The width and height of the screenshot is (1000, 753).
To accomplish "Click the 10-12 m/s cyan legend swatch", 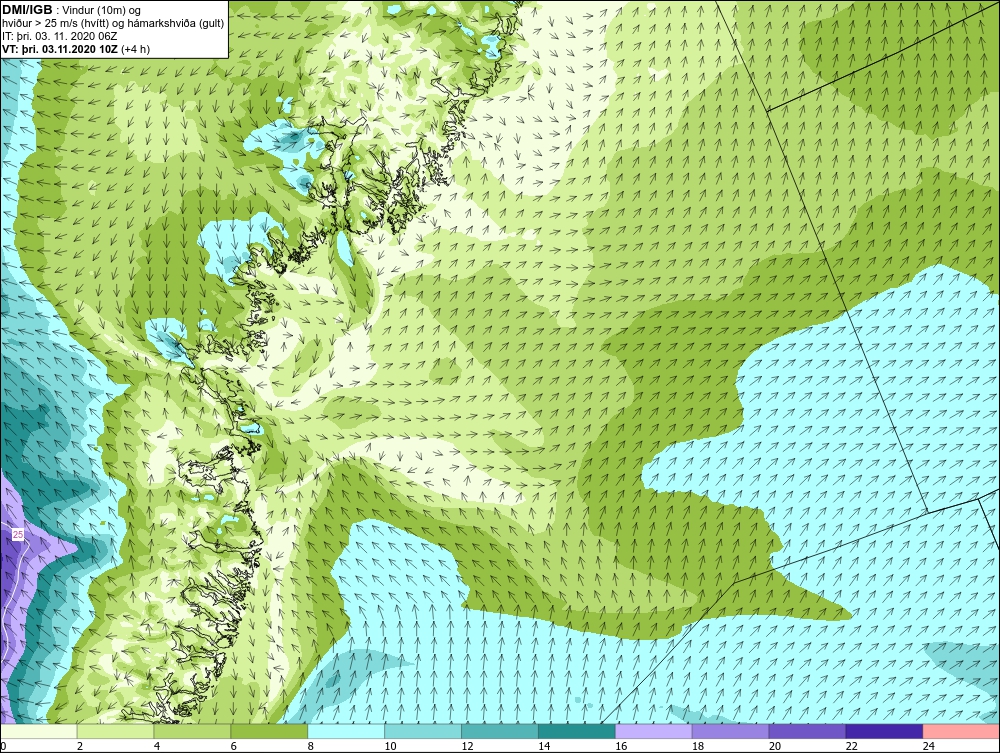I will pos(423,731).
